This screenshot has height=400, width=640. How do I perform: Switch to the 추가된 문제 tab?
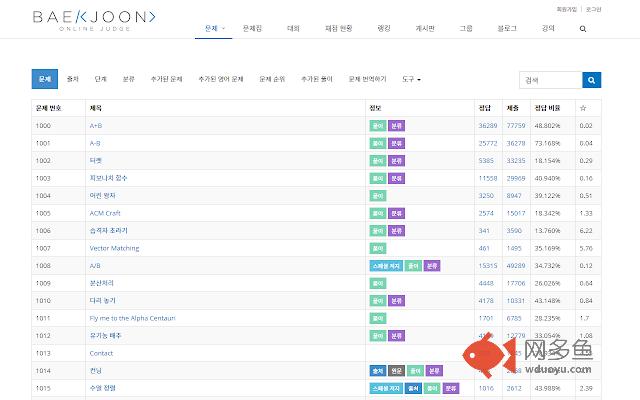167,79
